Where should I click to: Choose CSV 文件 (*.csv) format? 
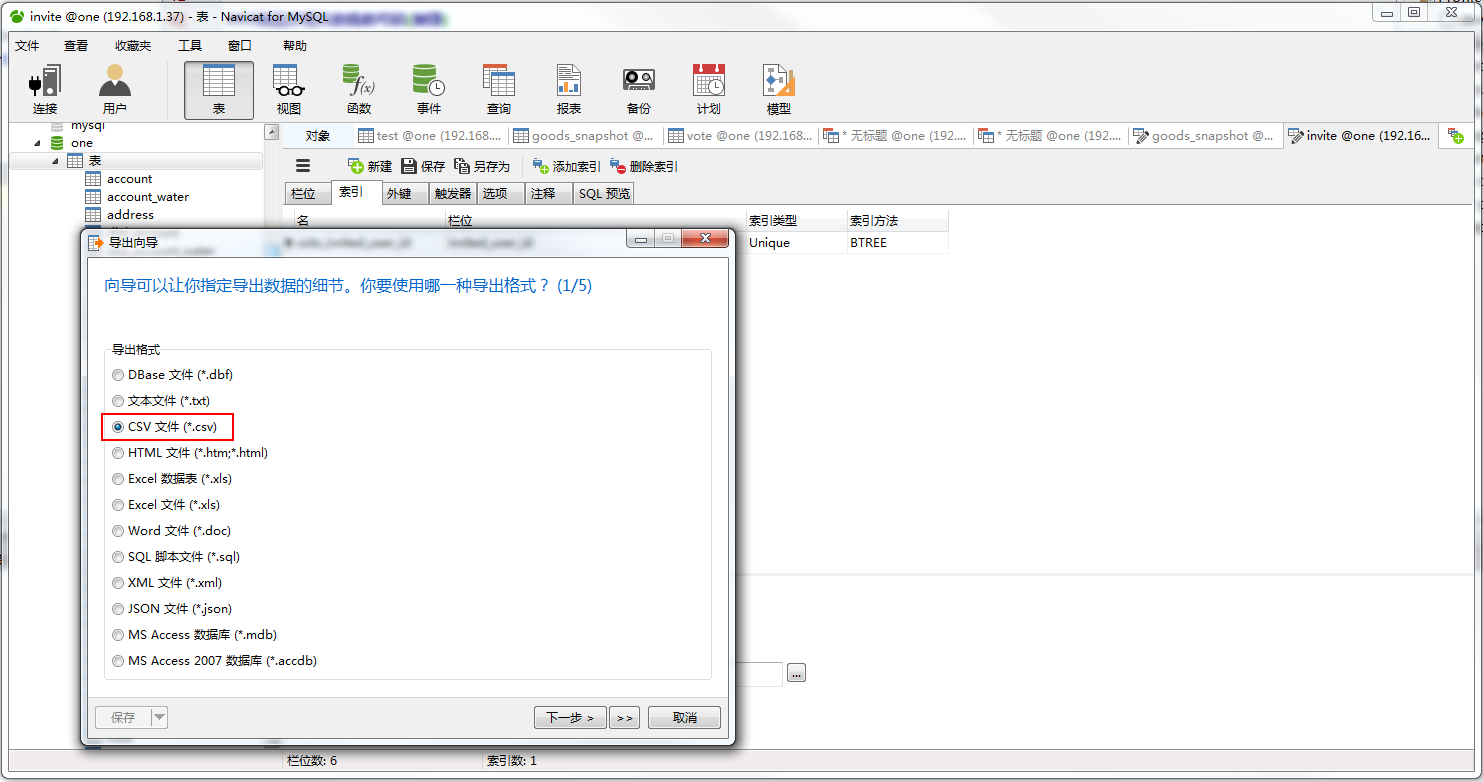165,427
